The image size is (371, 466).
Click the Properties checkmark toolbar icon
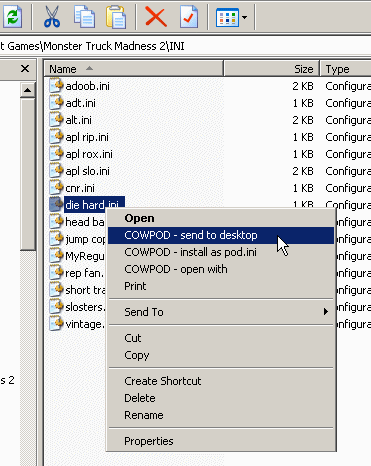[x=189, y=17]
